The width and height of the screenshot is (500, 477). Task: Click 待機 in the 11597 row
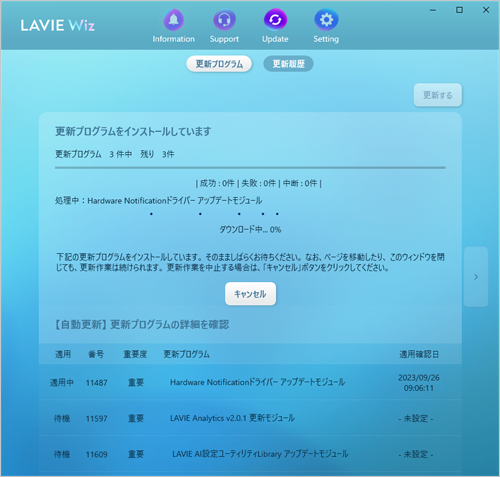point(62,418)
